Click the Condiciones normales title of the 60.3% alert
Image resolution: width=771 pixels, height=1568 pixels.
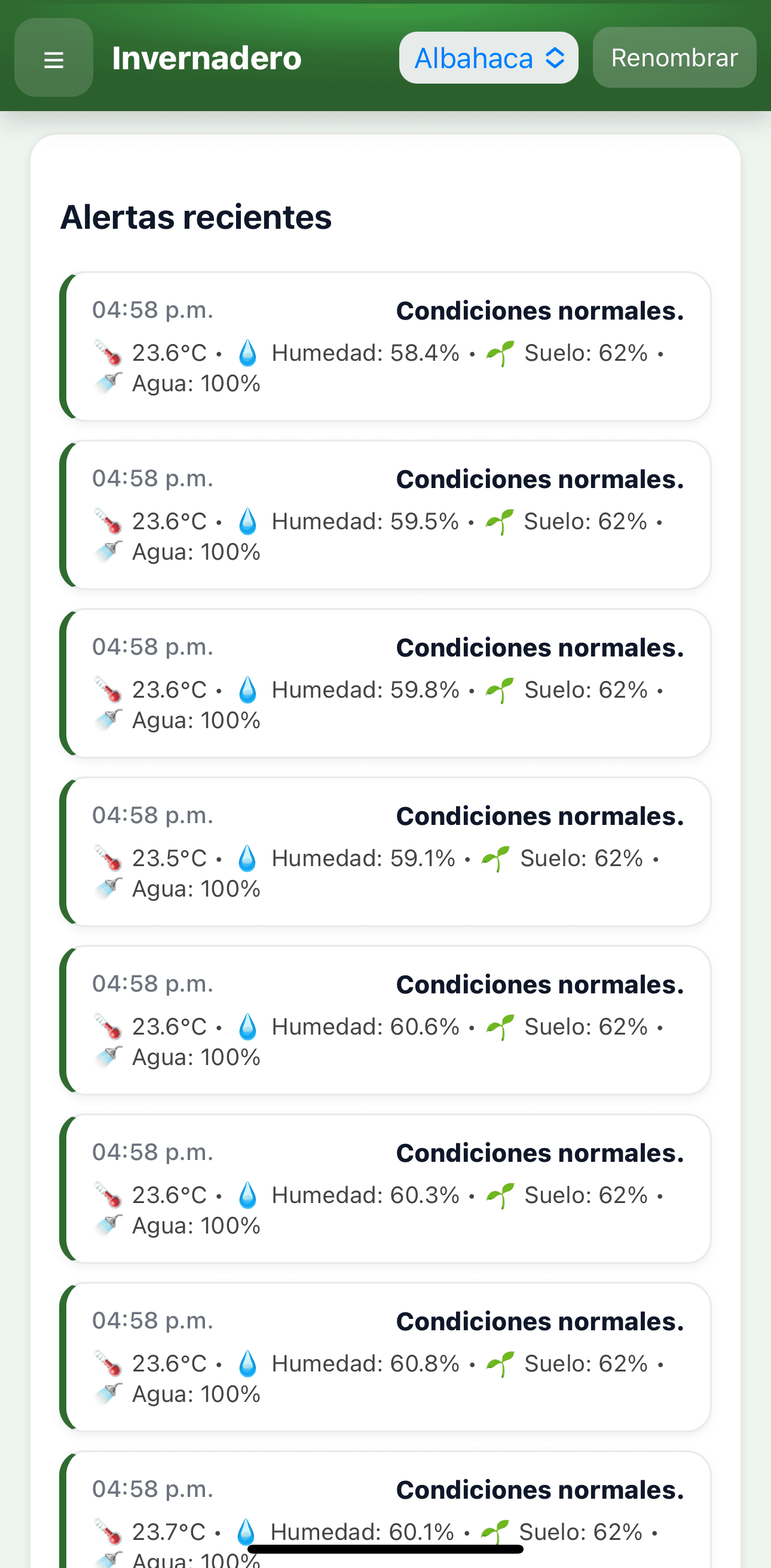540,1153
